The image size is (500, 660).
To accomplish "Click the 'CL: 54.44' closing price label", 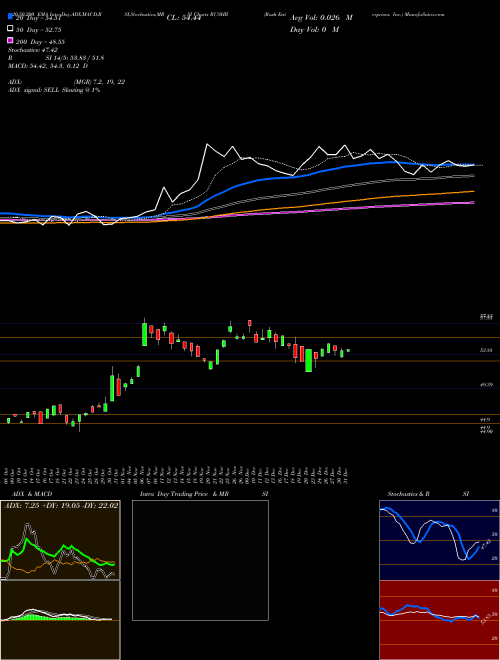I will 183,18.
